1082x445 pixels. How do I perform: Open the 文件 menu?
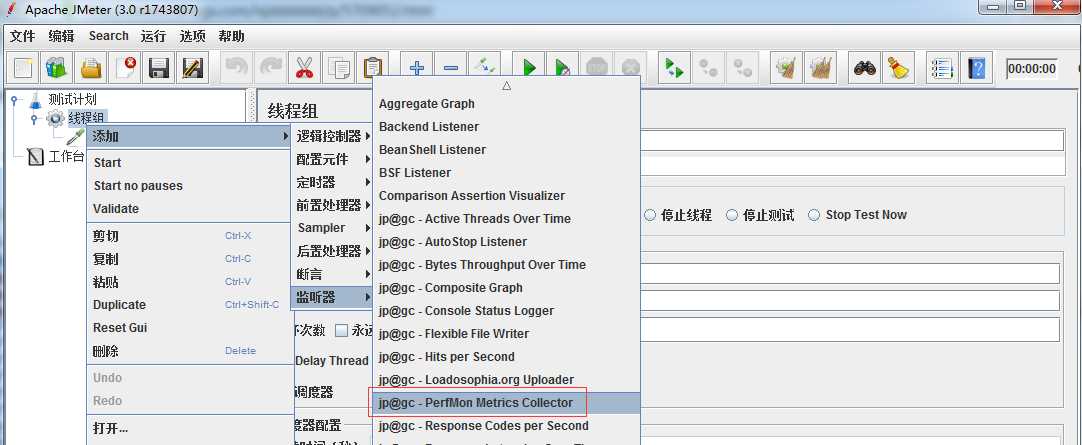pyautogui.click(x=22, y=36)
